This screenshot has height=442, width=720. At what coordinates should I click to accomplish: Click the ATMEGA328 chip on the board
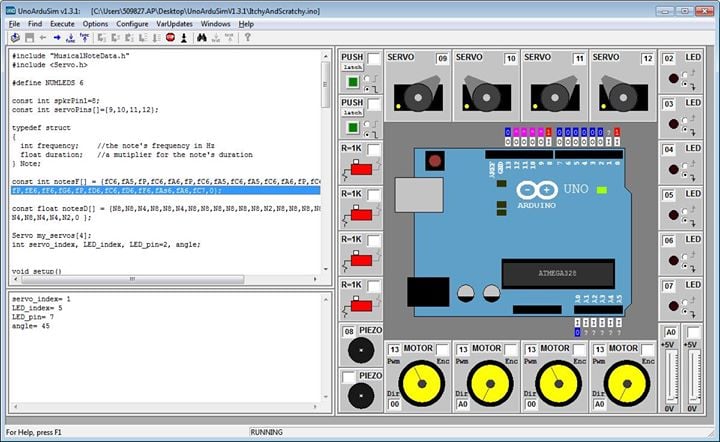[558, 274]
